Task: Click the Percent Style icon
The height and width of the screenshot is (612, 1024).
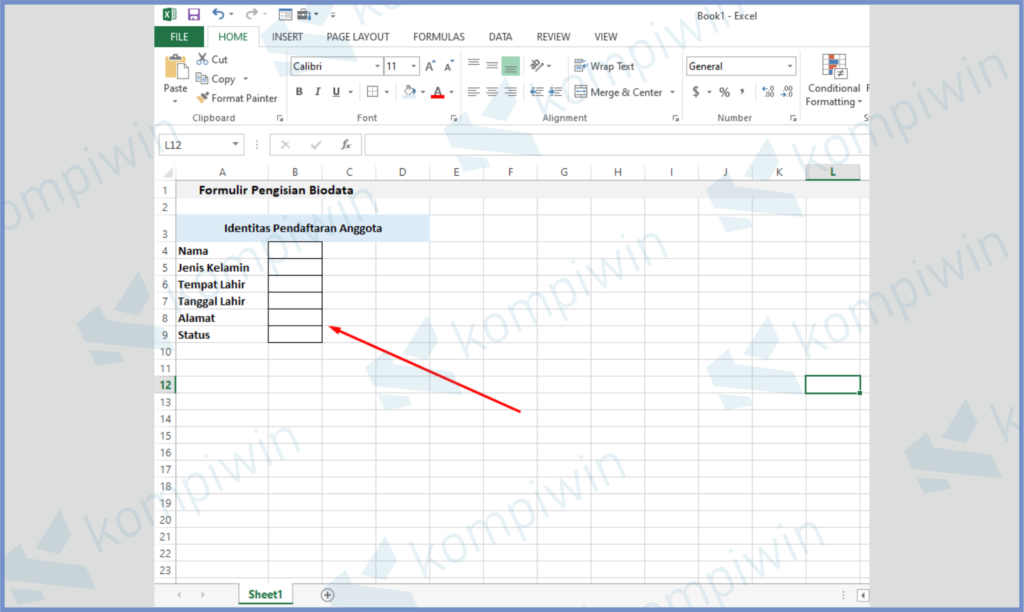Action: pos(725,92)
